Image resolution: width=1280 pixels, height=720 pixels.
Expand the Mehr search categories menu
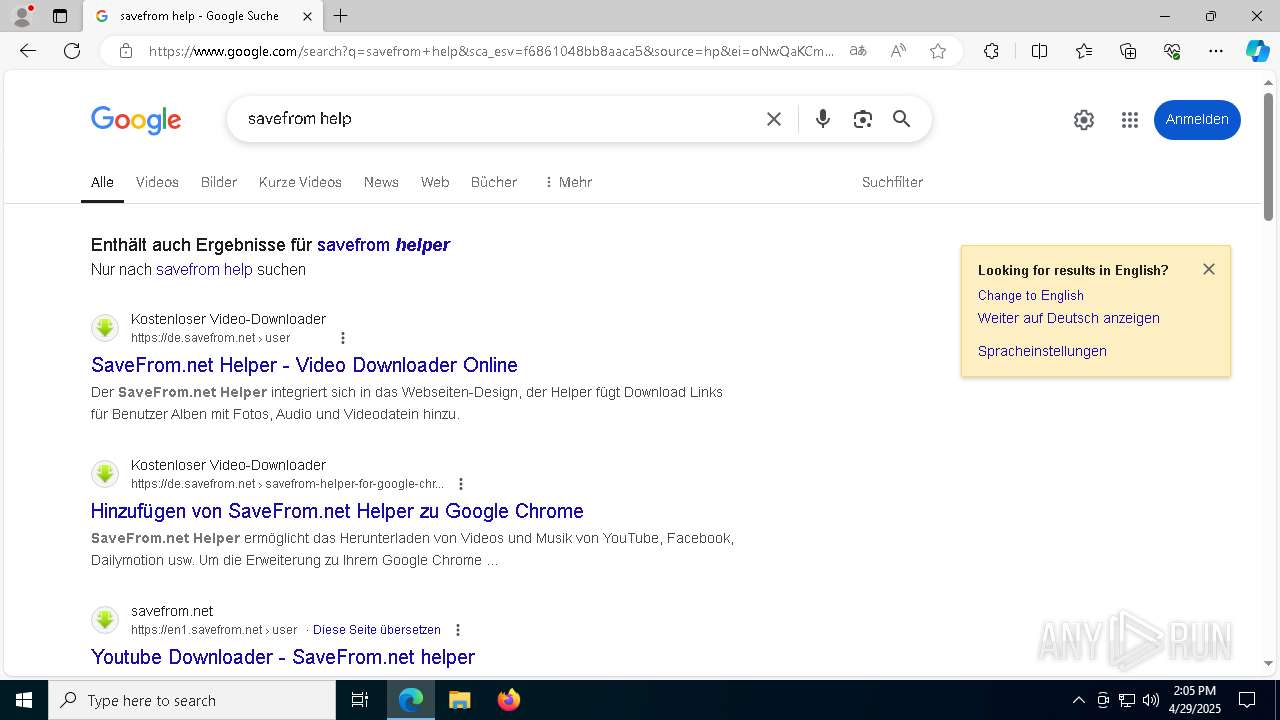[567, 182]
